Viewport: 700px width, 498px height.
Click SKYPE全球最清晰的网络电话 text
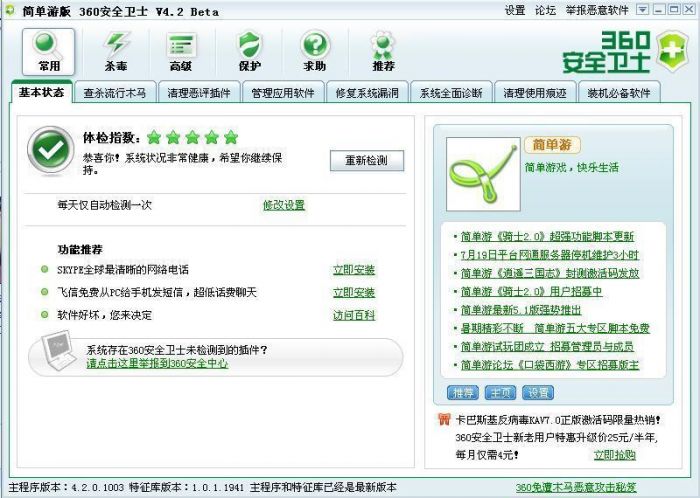[x=123, y=270]
